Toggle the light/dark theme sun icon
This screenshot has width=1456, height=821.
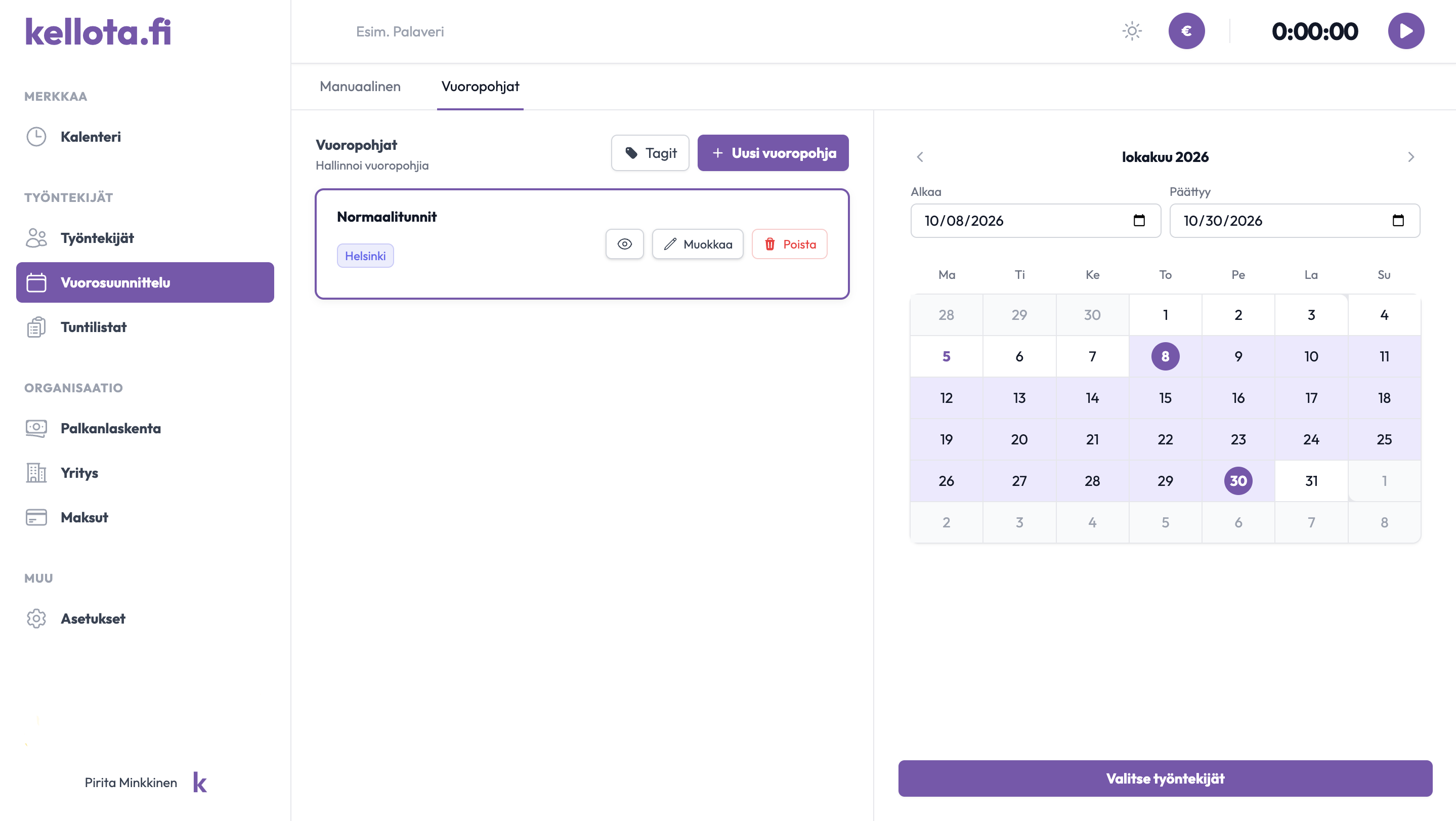pos(1132,31)
